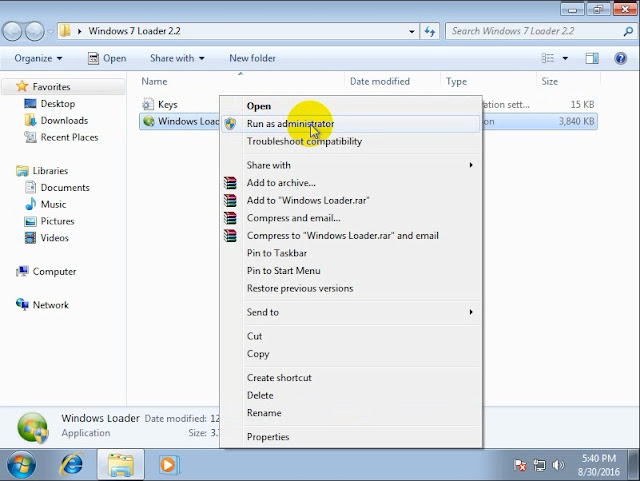Click WinRAR icon beside Compress and email
640x481 pixels.
pyautogui.click(x=230, y=218)
